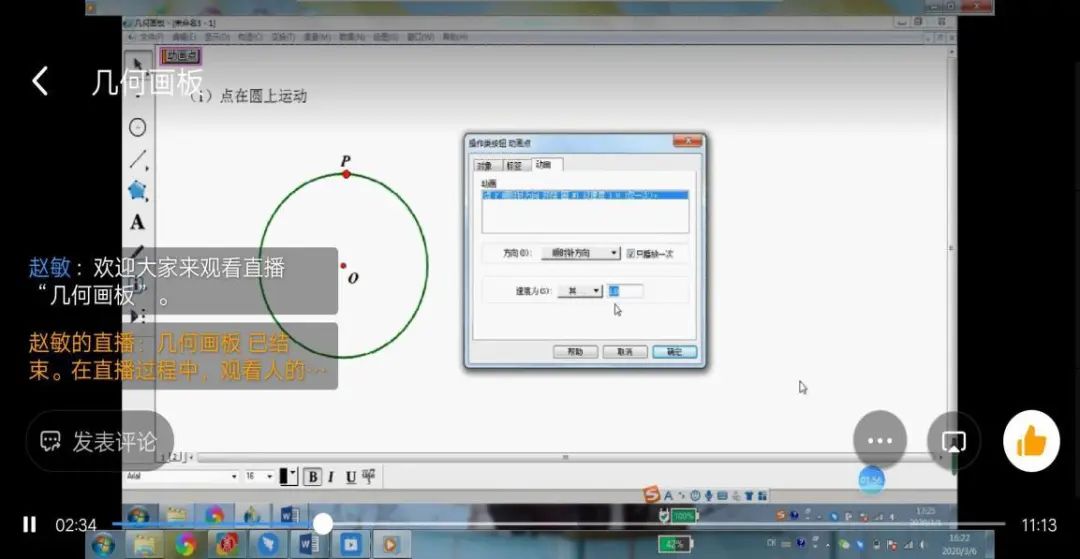Go back using the left arrow

click(x=40, y=81)
